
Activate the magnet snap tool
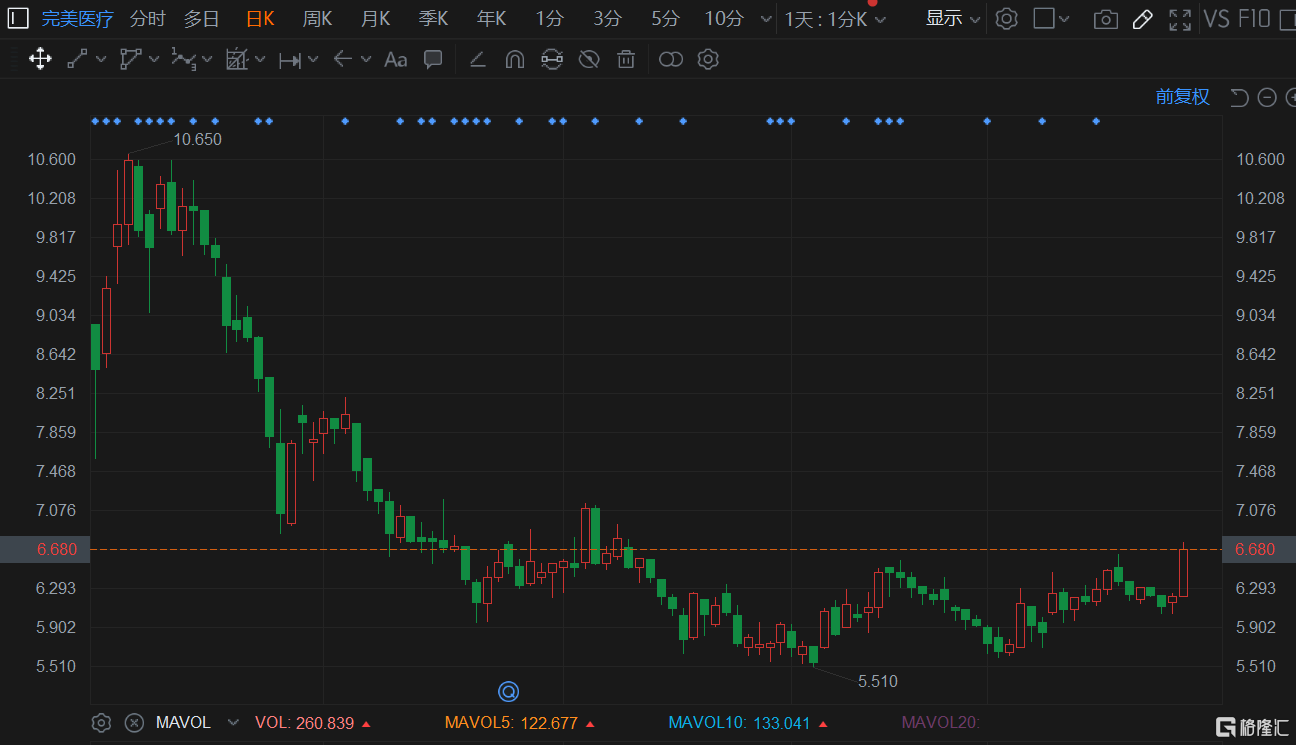(x=514, y=59)
